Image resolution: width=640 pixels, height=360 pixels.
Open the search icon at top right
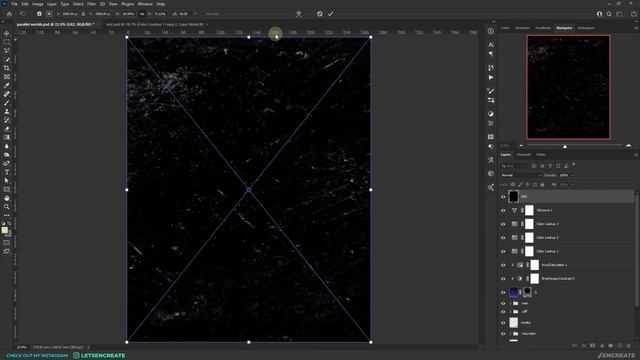pyautogui.click(x=609, y=14)
